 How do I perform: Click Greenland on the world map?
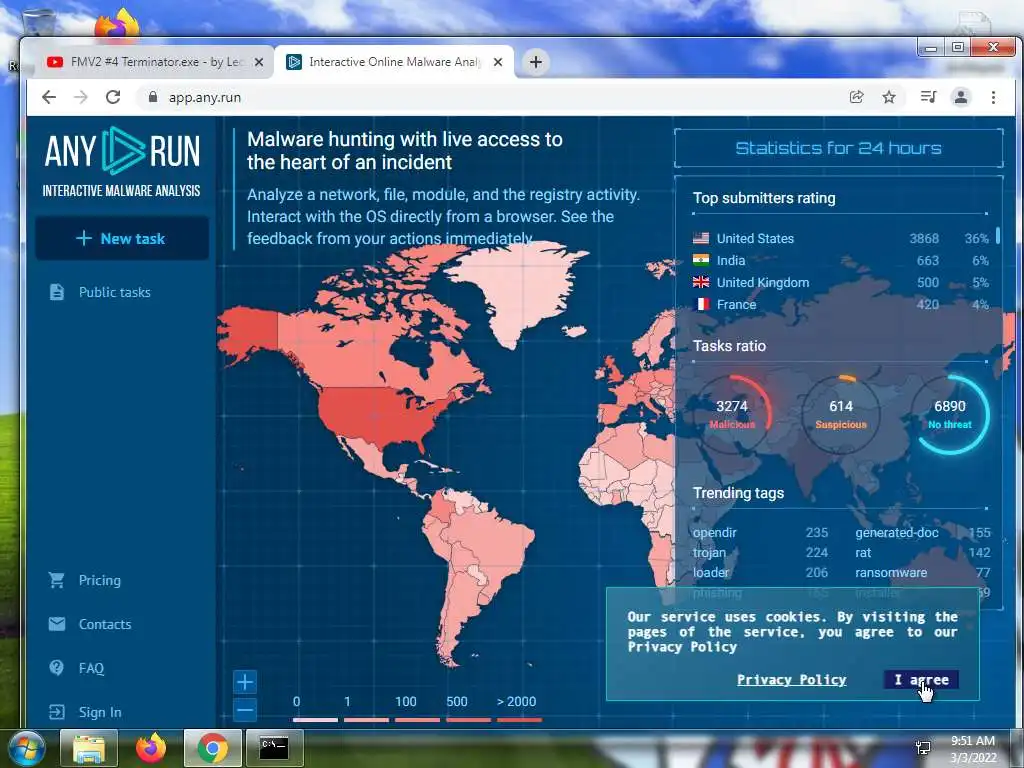pos(522,287)
